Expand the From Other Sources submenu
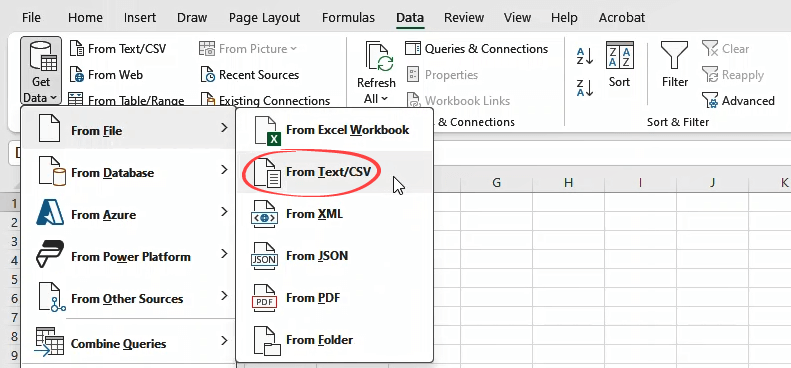791x368 pixels. point(128,298)
